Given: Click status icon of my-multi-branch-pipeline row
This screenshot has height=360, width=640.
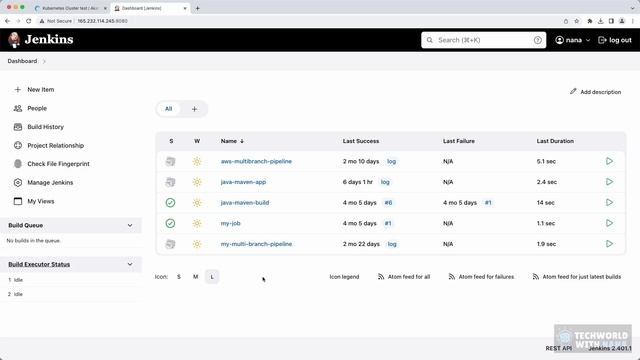Looking at the screenshot, I should click(x=170, y=244).
